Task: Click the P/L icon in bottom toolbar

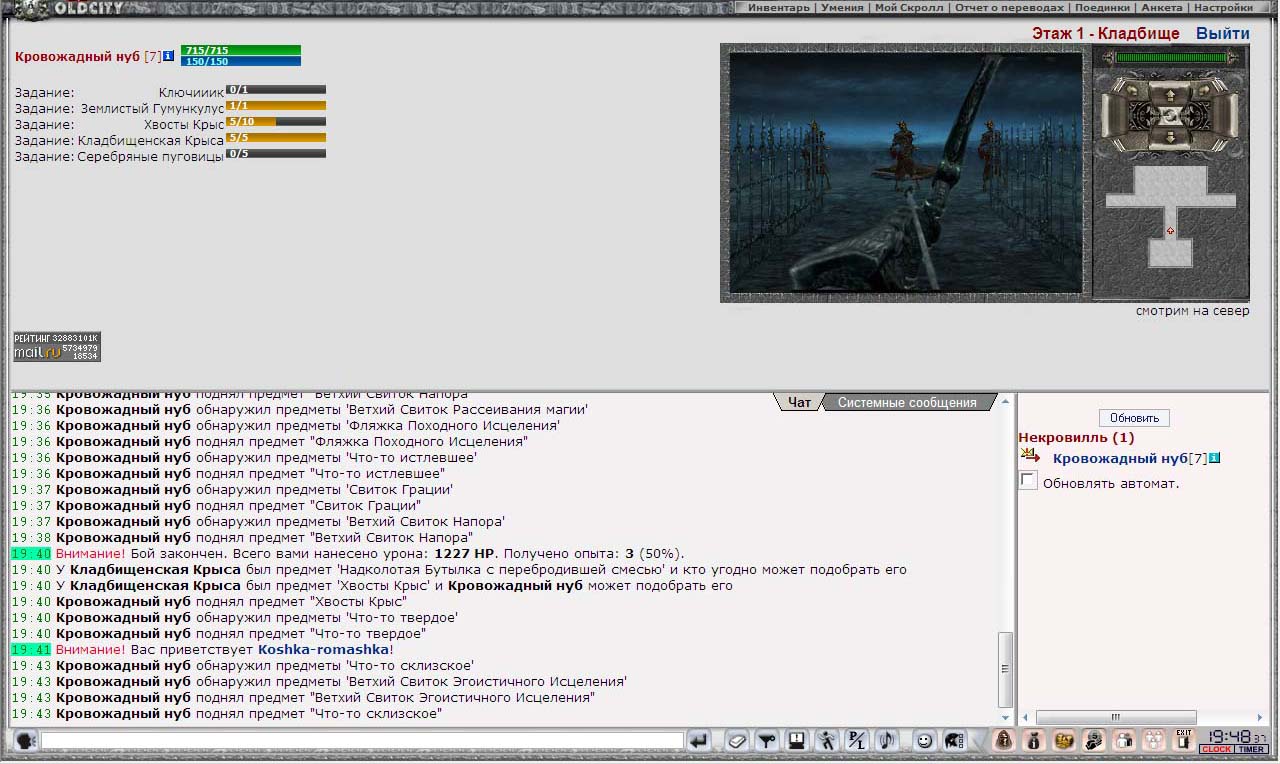Action: 857,741
